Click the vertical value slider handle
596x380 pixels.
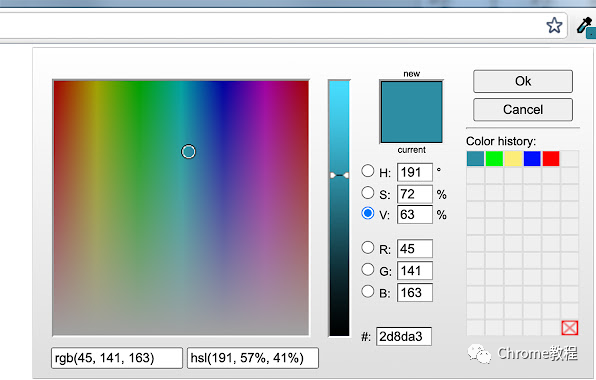pos(339,175)
